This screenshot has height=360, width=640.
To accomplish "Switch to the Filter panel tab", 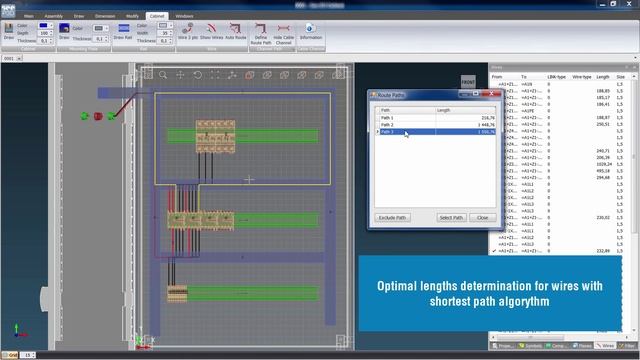I will (627, 346).
